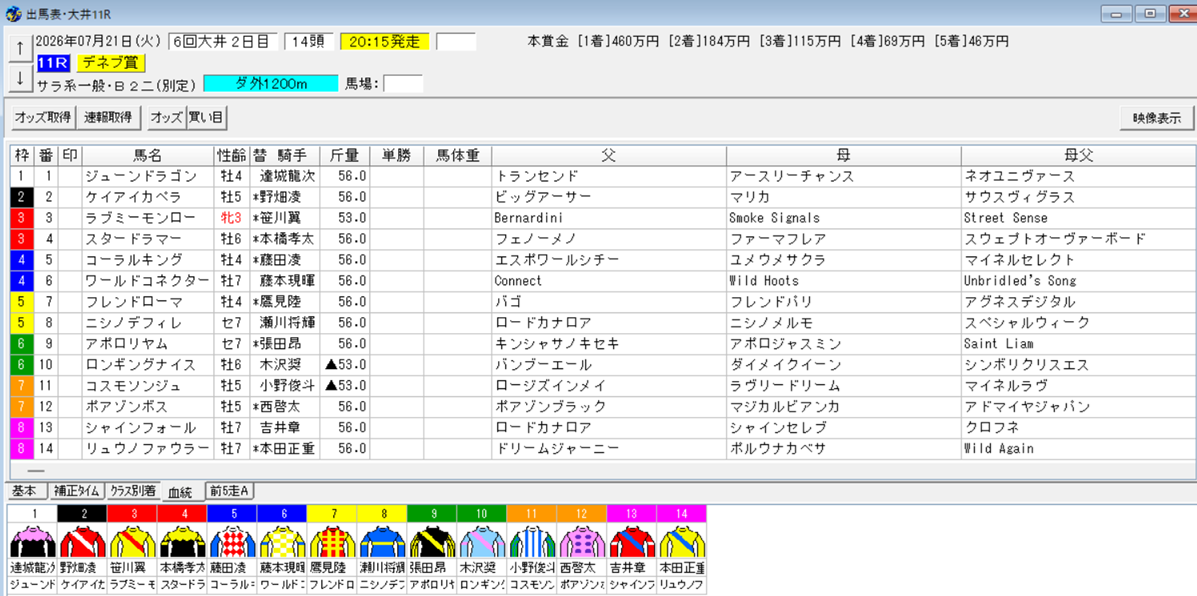Screen dimensions: 1197x596
Task: Click the 馬体重 column header
Action: click(457, 155)
